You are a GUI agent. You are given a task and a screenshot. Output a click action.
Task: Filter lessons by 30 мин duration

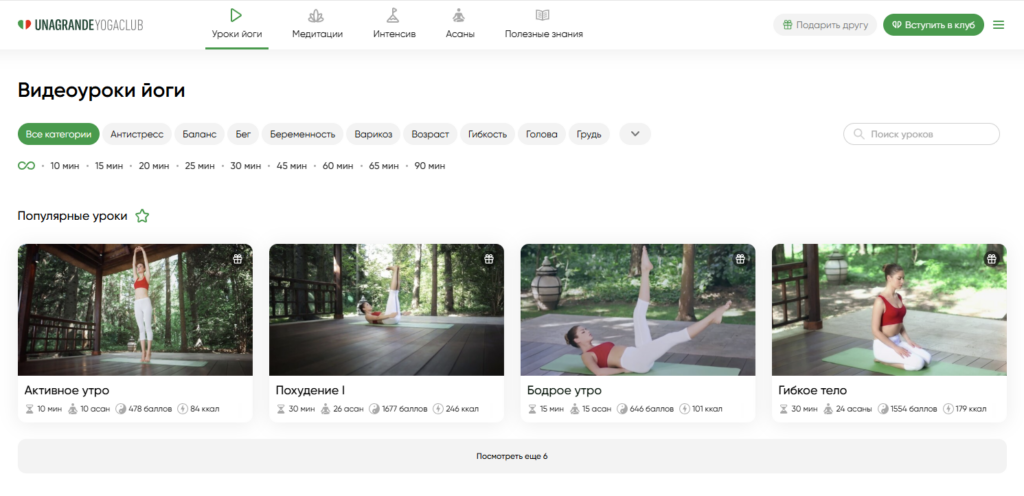[245, 166]
